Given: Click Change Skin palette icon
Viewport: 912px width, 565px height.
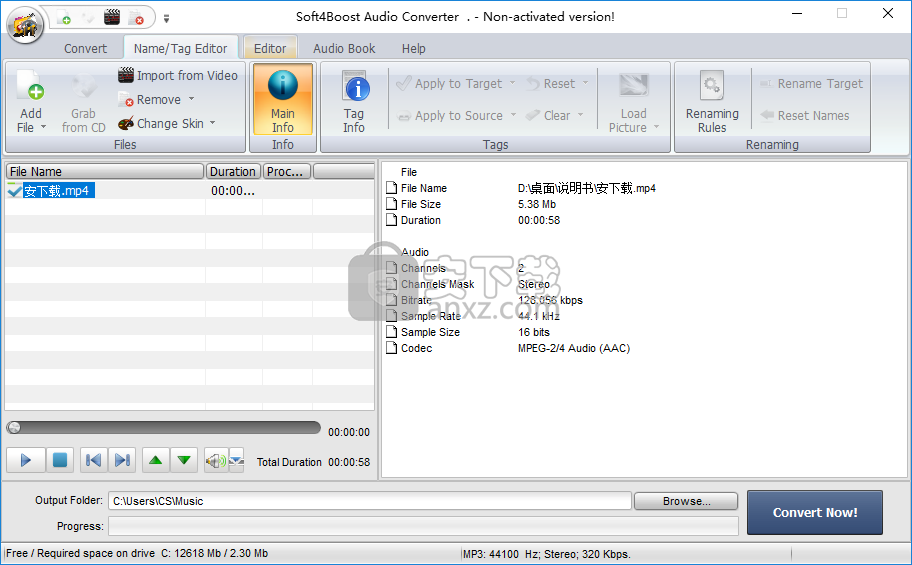Looking at the screenshot, I should [126, 123].
